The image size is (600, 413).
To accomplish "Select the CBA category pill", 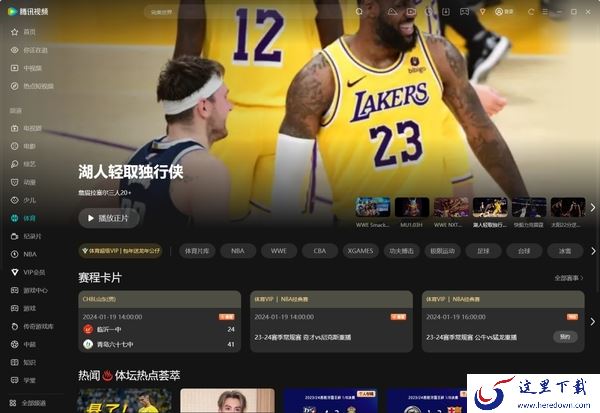I will tap(320, 251).
